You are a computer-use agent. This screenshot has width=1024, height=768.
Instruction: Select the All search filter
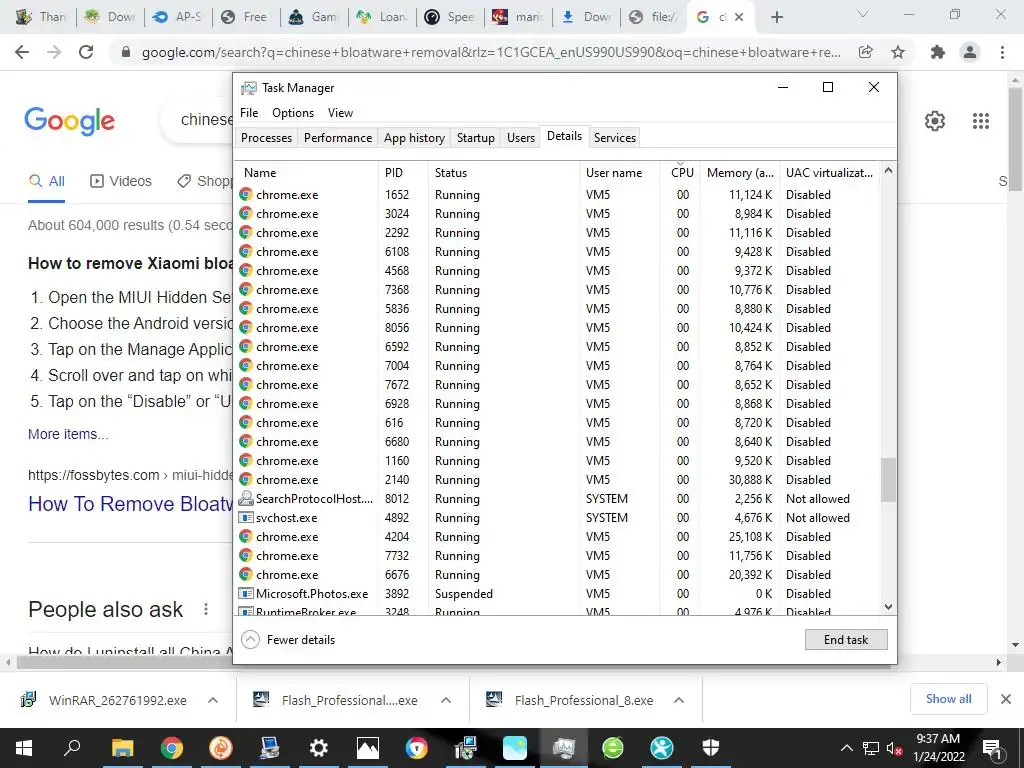[x=46, y=182]
